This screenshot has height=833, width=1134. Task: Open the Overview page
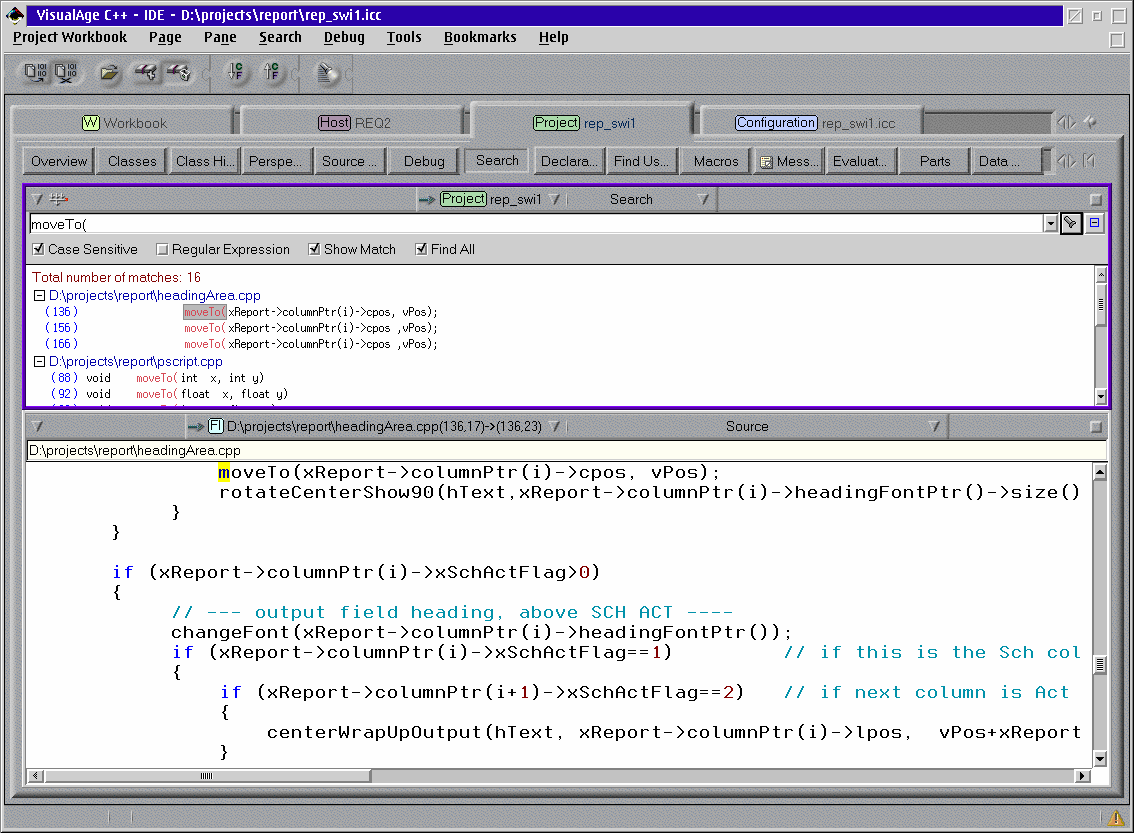[x=59, y=161]
